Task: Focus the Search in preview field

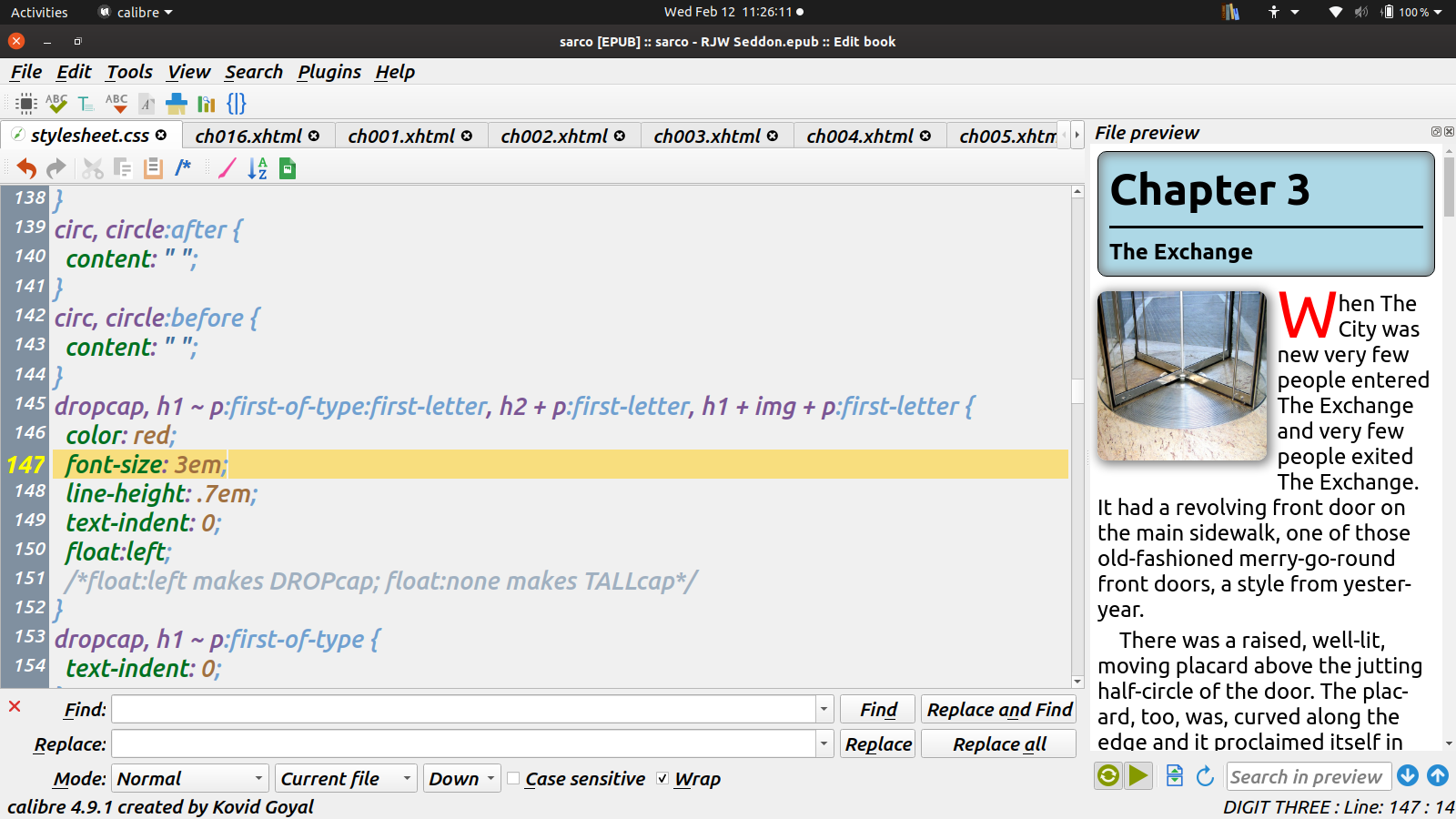Action: 1309,776
